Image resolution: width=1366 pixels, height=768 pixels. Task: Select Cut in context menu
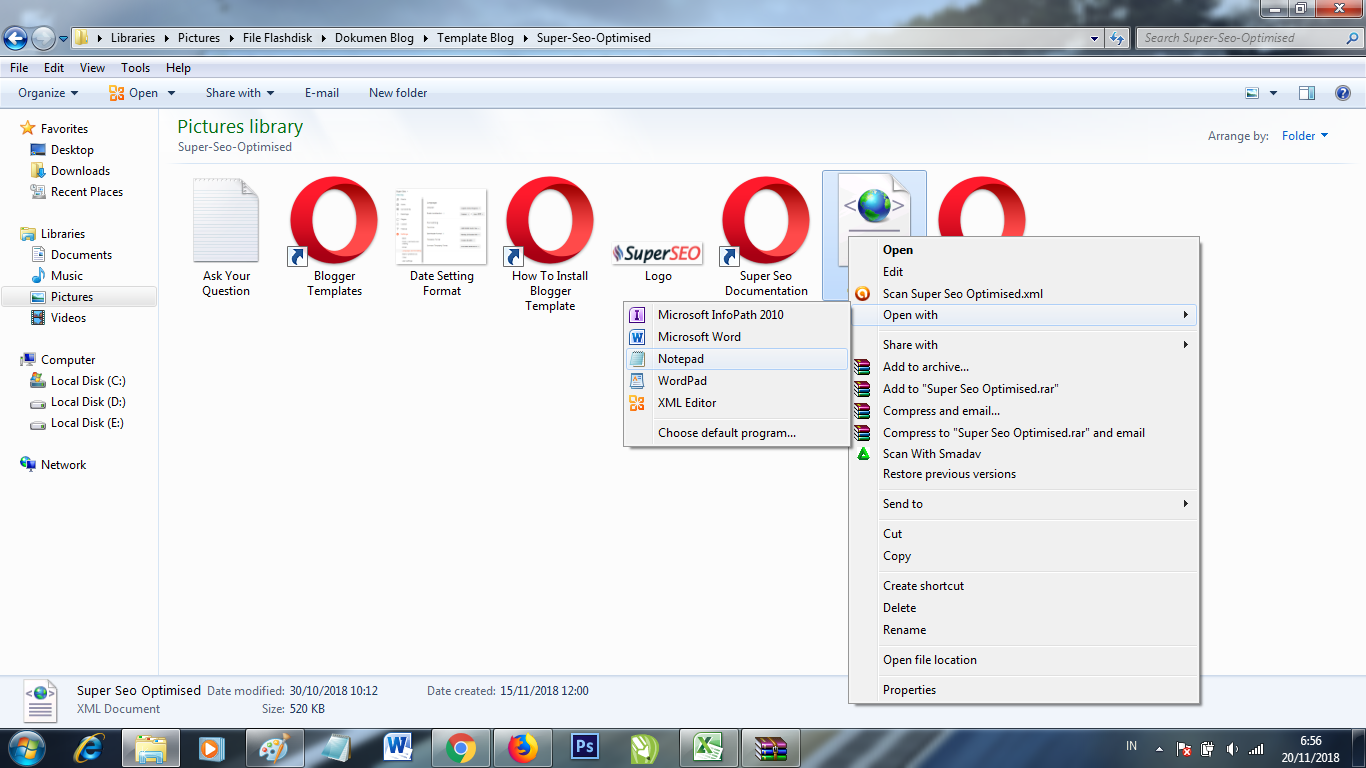[x=1024, y=534]
